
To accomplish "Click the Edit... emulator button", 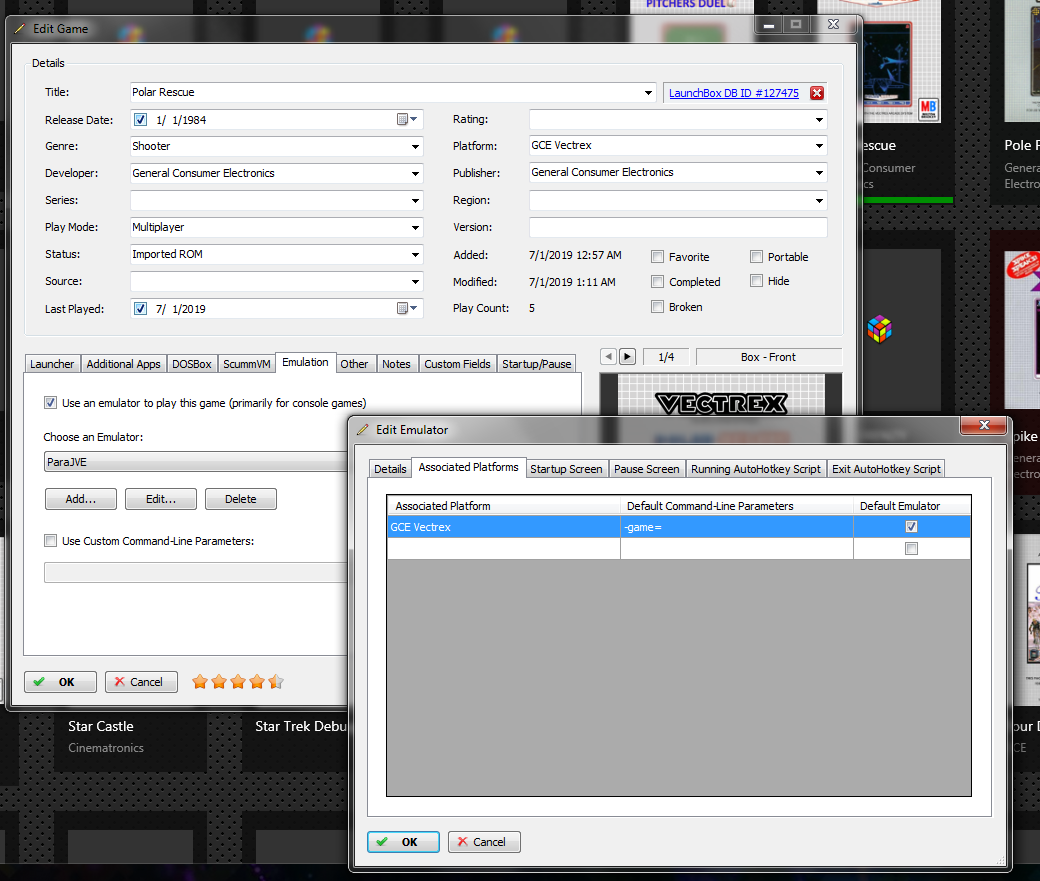I will click(161, 499).
